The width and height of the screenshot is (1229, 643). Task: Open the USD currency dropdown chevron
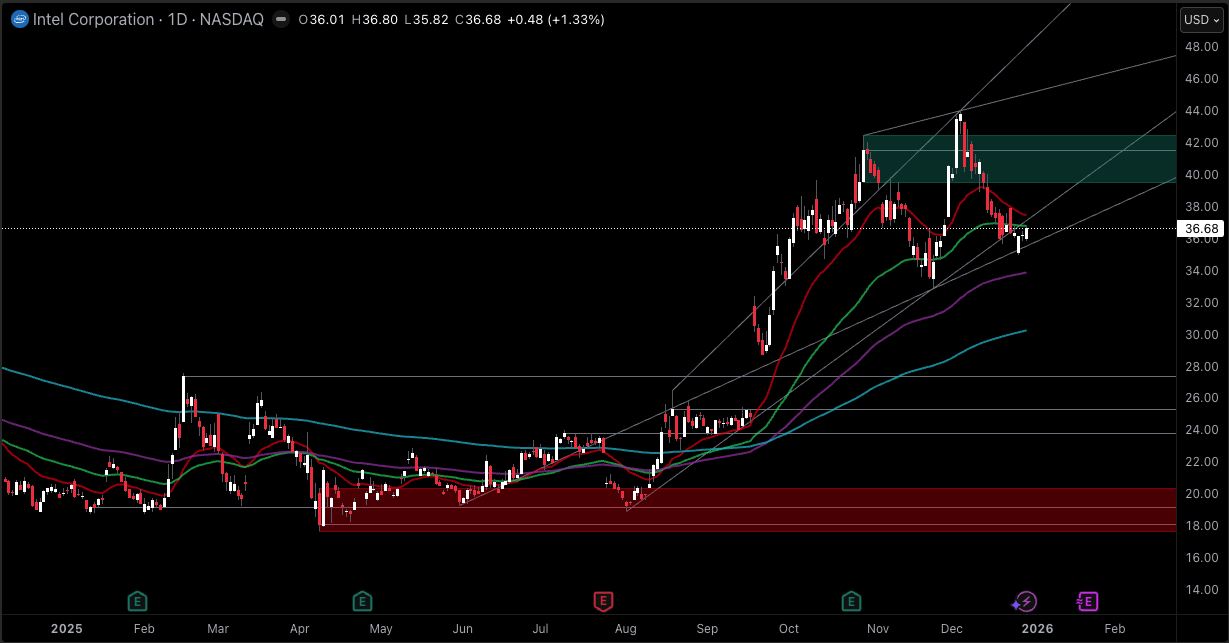coord(1215,19)
